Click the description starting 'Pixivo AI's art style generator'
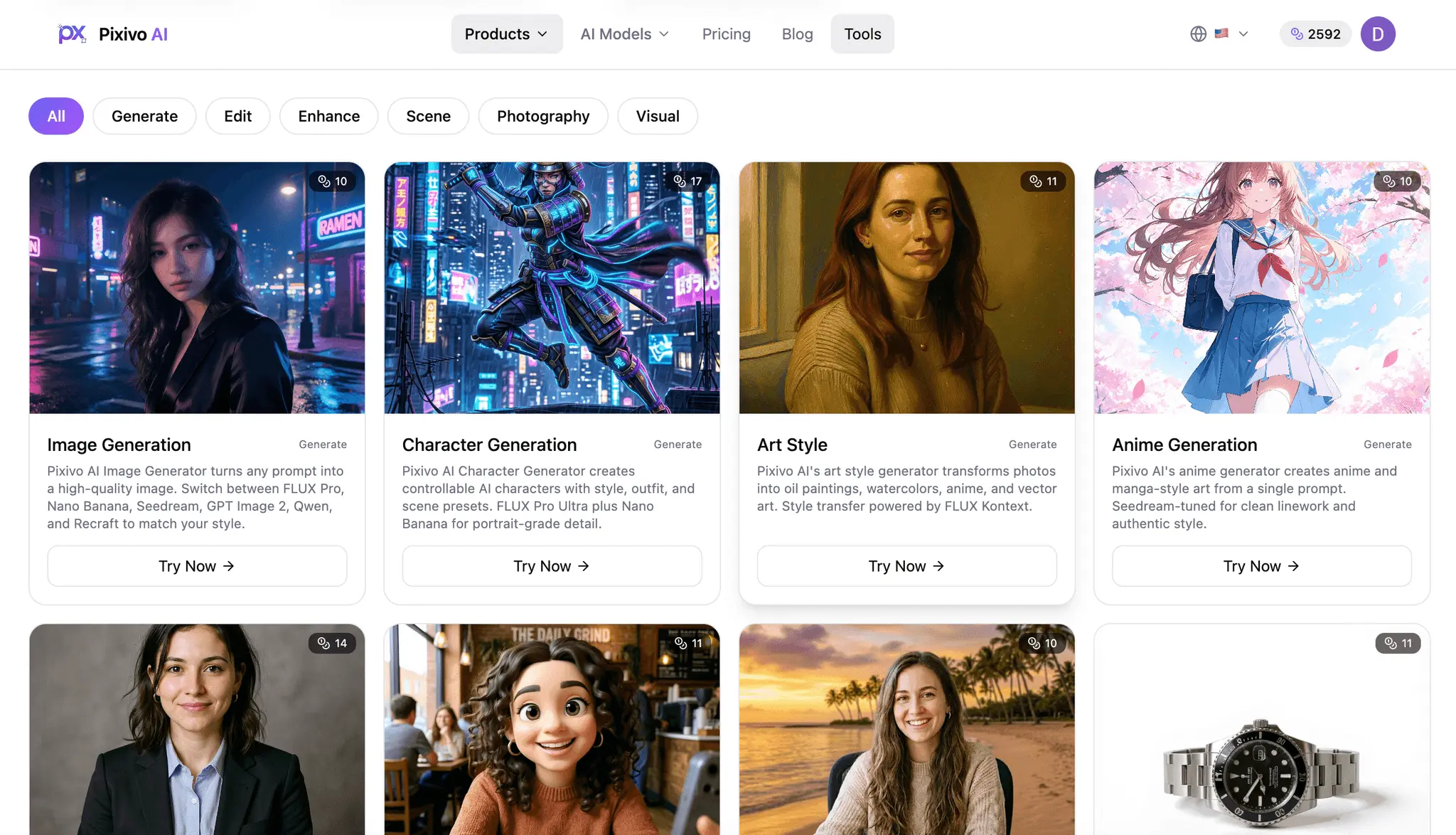Image resolution: width=1456 pixels, height=835 pixels. click(906, 489)
